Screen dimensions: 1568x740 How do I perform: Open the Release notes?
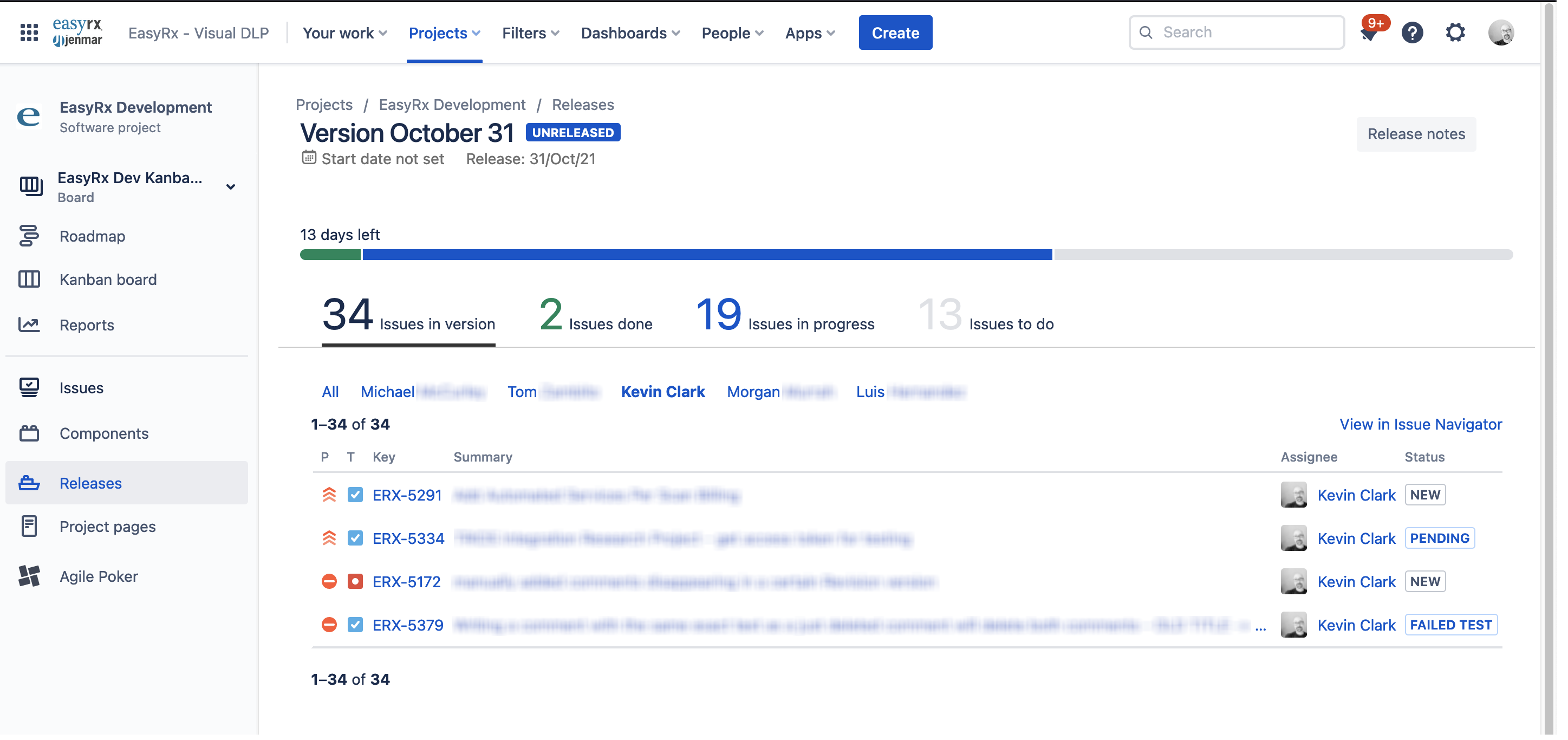(1416, 133)
